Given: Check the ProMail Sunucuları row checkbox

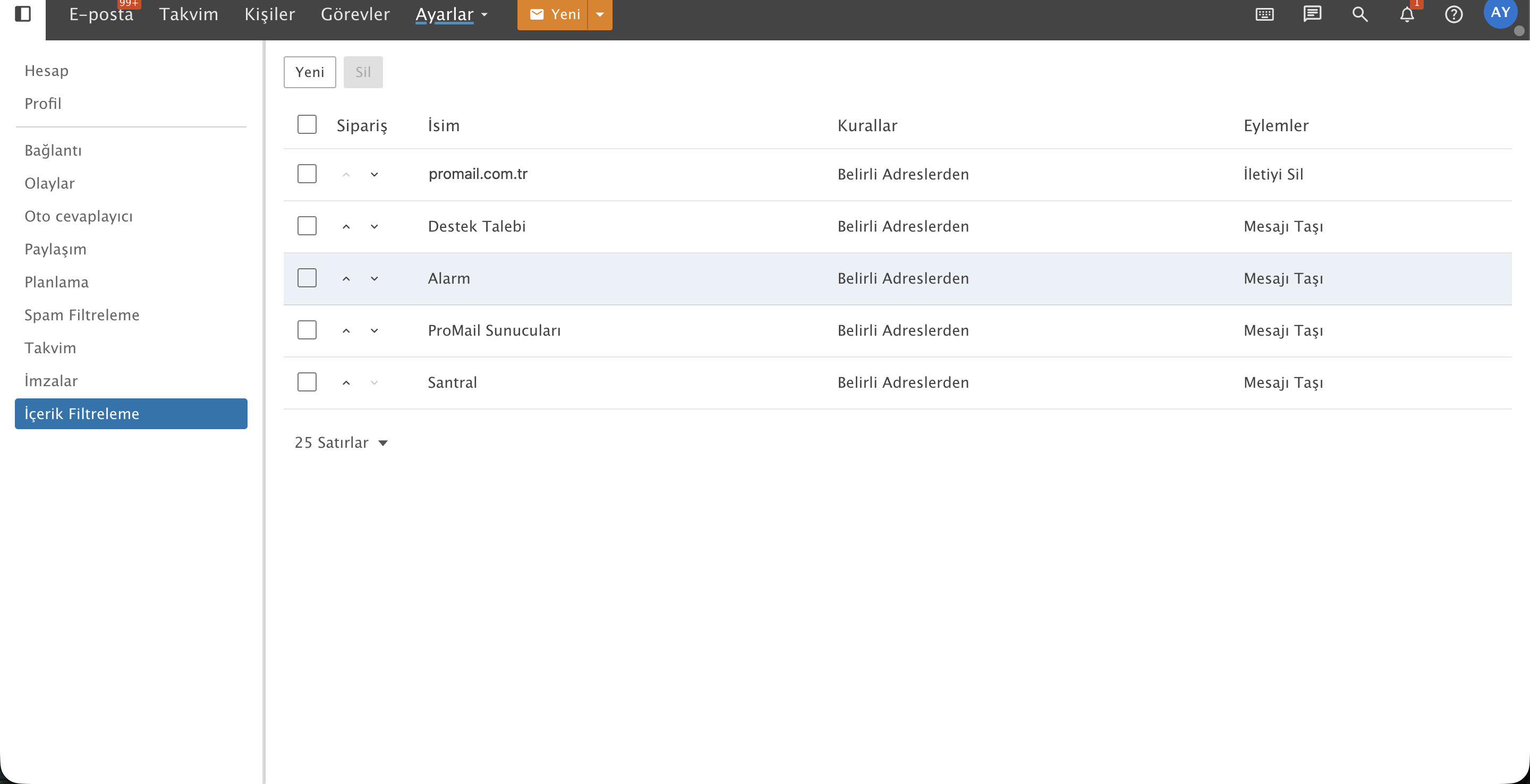Looking at the screenshot, I should pyautogui.click(x=307, y=330).
